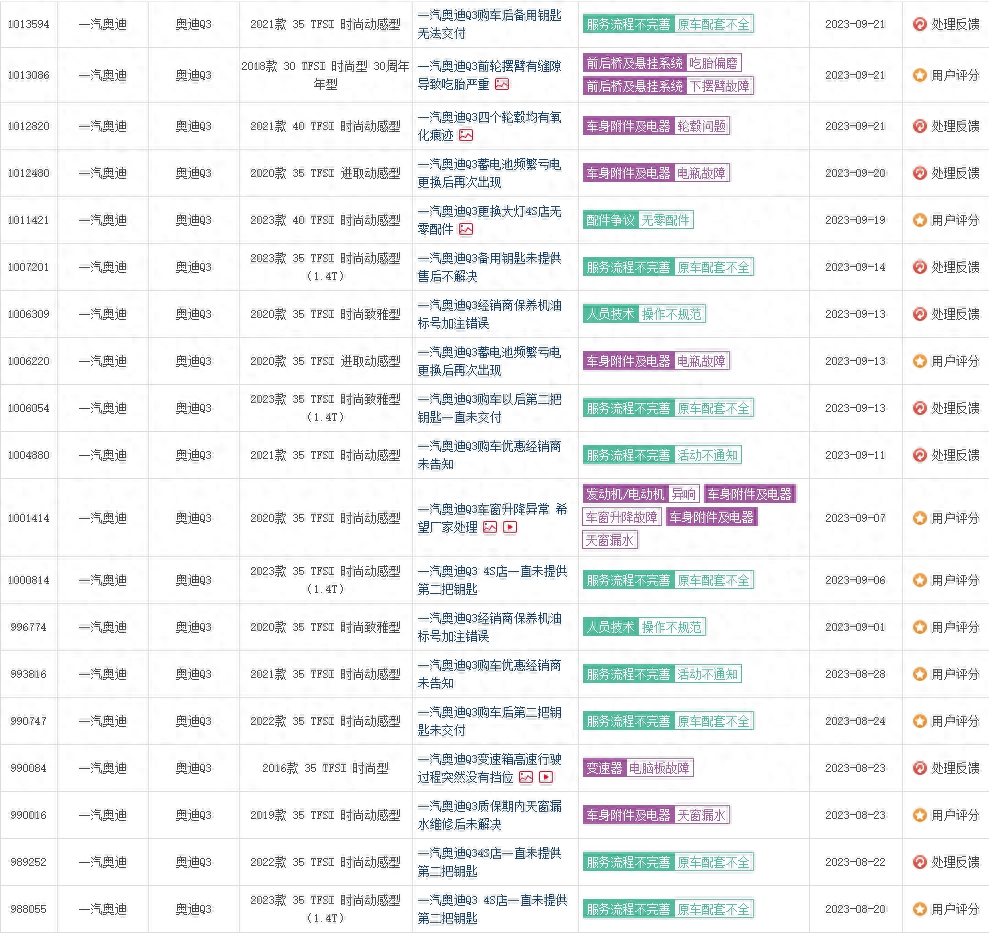The height and width of the screenshot is (933, 989).
Task: Open complaint "一汽奥迪Q3购车后第二把钥匙未交付"
Action: pos(489,721)
